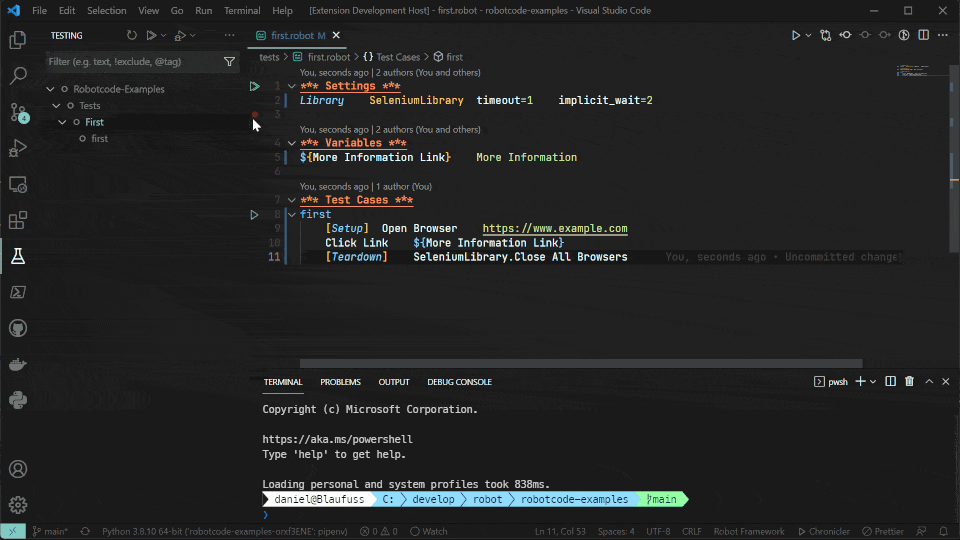Open the Accounts menu
960x540 pixels.
tap(18, 469)
